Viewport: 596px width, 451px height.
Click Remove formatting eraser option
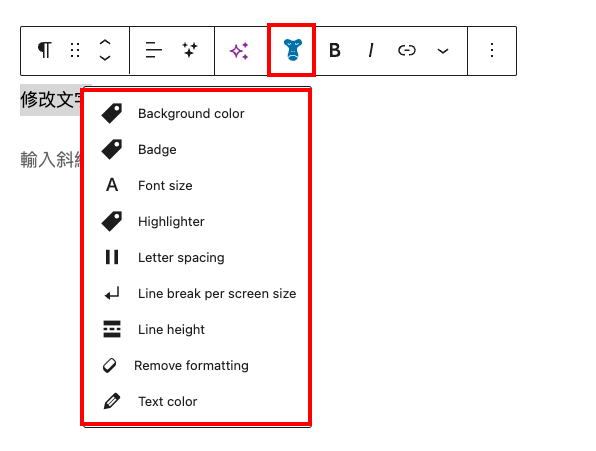pyautogui.click(x=196, y=366)
